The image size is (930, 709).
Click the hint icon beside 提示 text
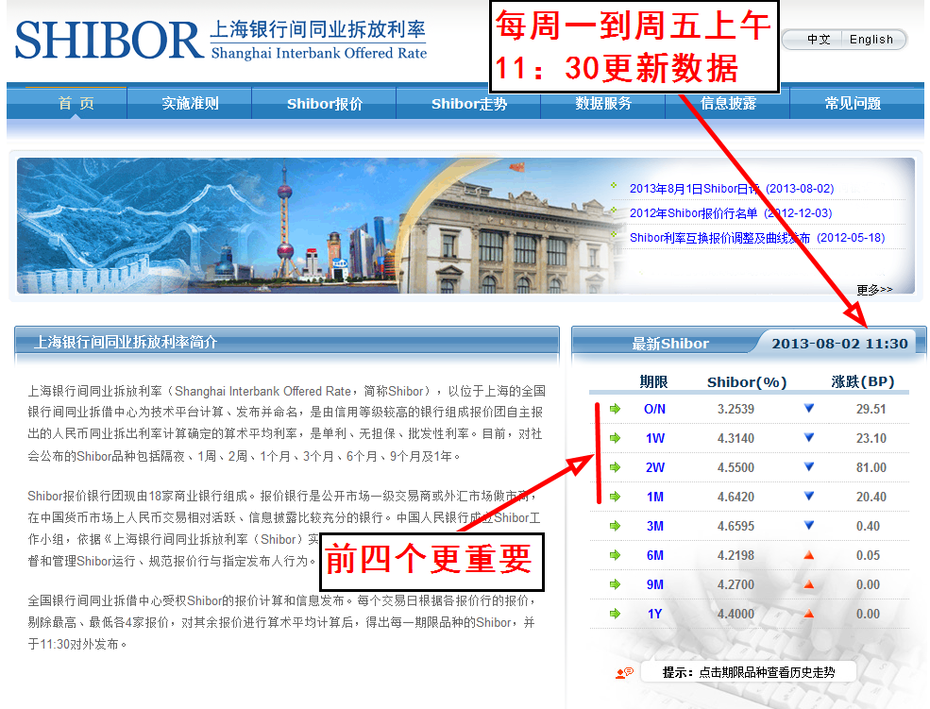(x=625, y=673)
